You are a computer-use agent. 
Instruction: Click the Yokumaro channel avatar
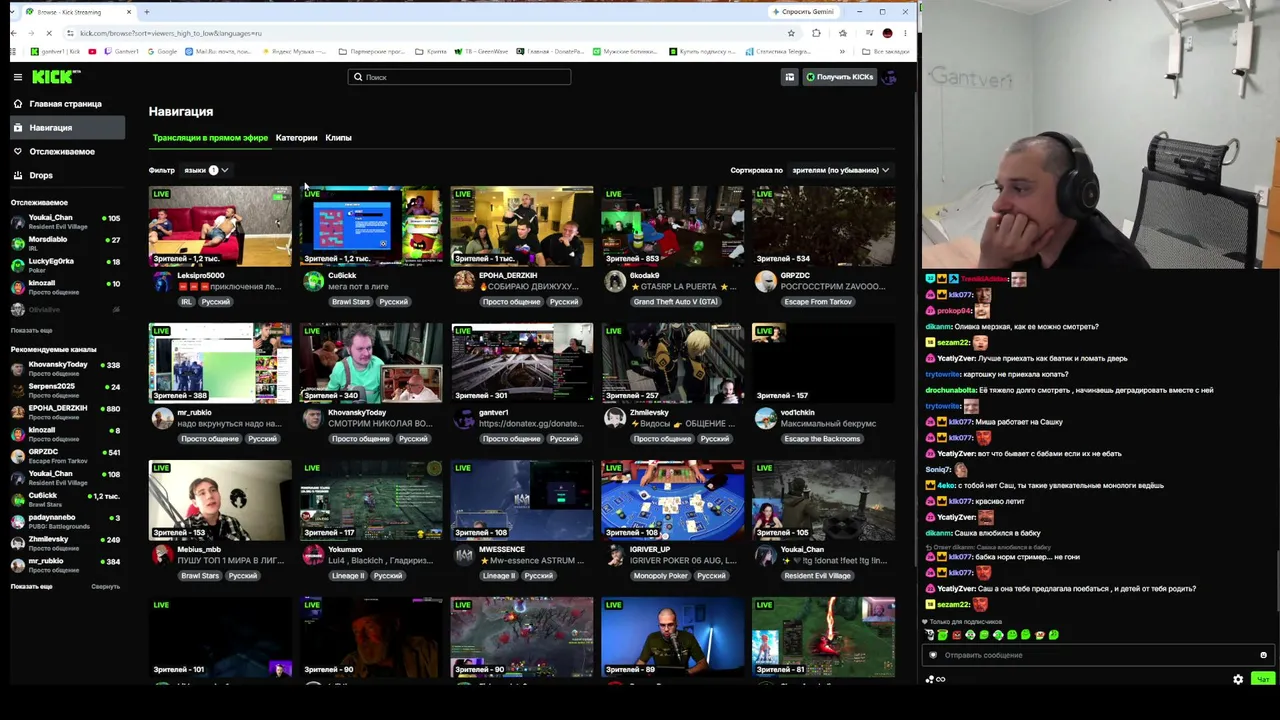point(313,556)
